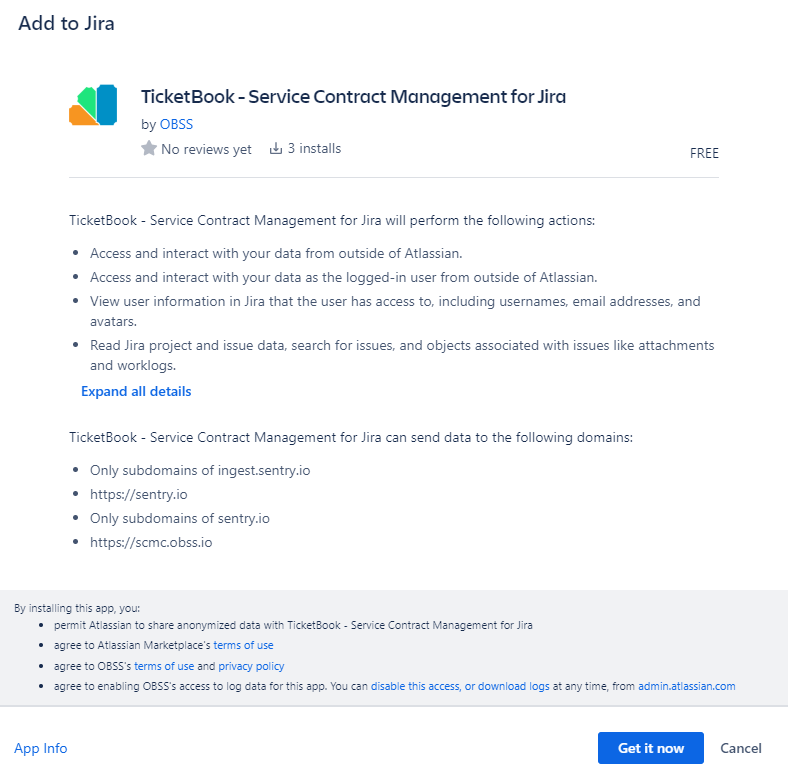Click disable this access, or download logs
The image size is (788, 777).
(460, 686)
